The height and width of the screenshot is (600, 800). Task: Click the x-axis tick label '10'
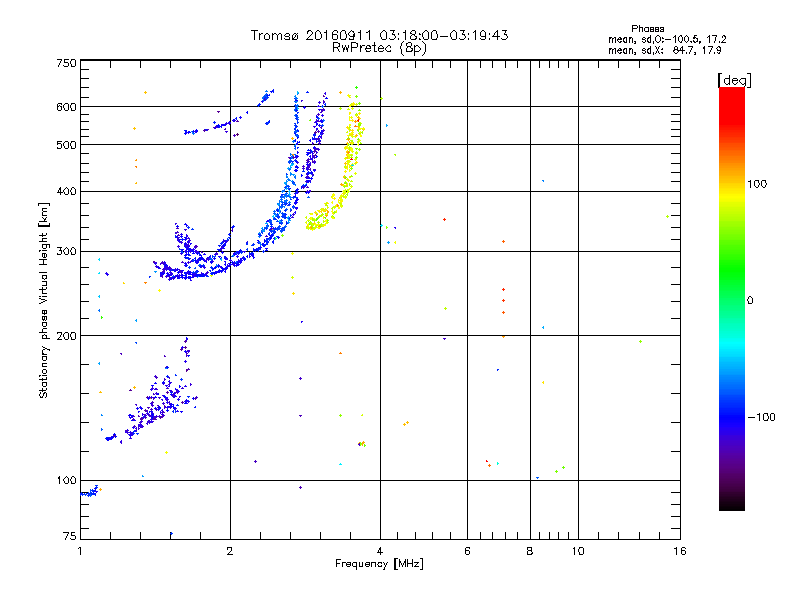(x=578, y=551)
